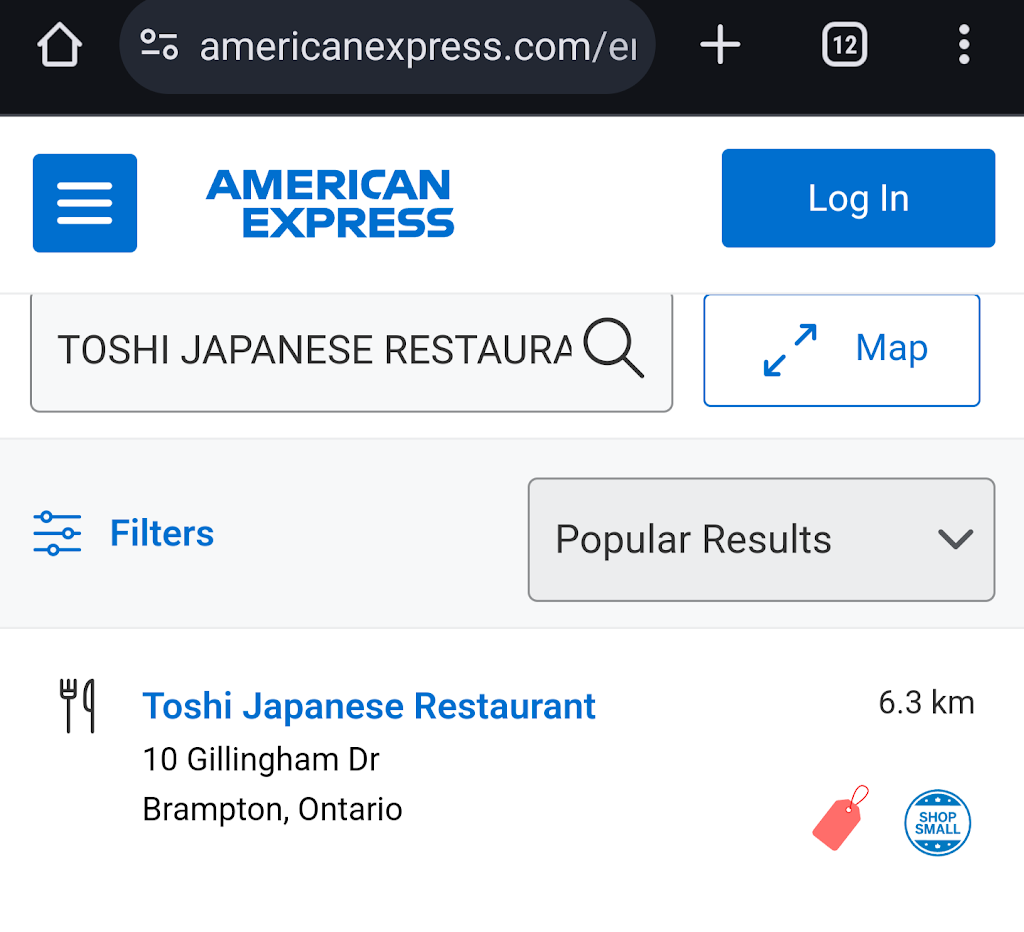Viewport: 1024px width, 932px height.
Task: Click the red offer tag icon
Action: tap(840, 818)
